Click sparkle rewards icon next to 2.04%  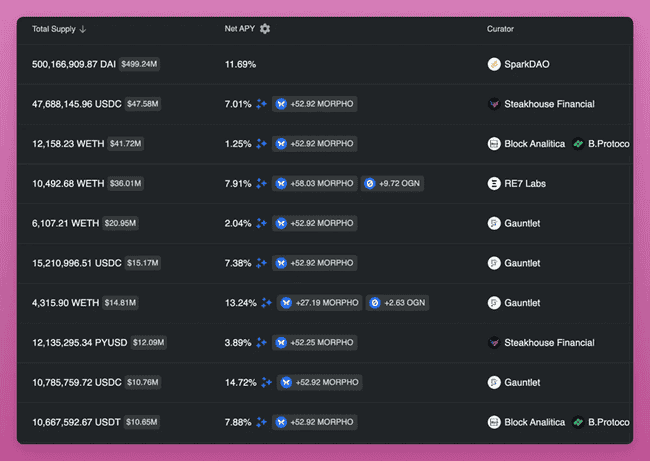[261, 223]
